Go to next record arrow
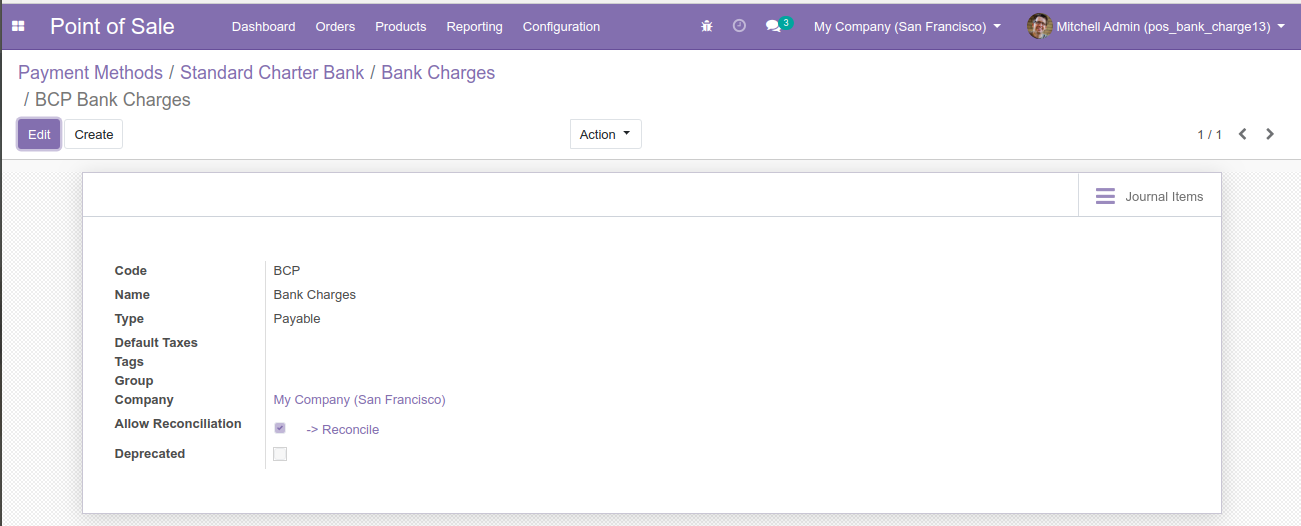Viewport: 1301px width, 526px height. click(1270, 134)
